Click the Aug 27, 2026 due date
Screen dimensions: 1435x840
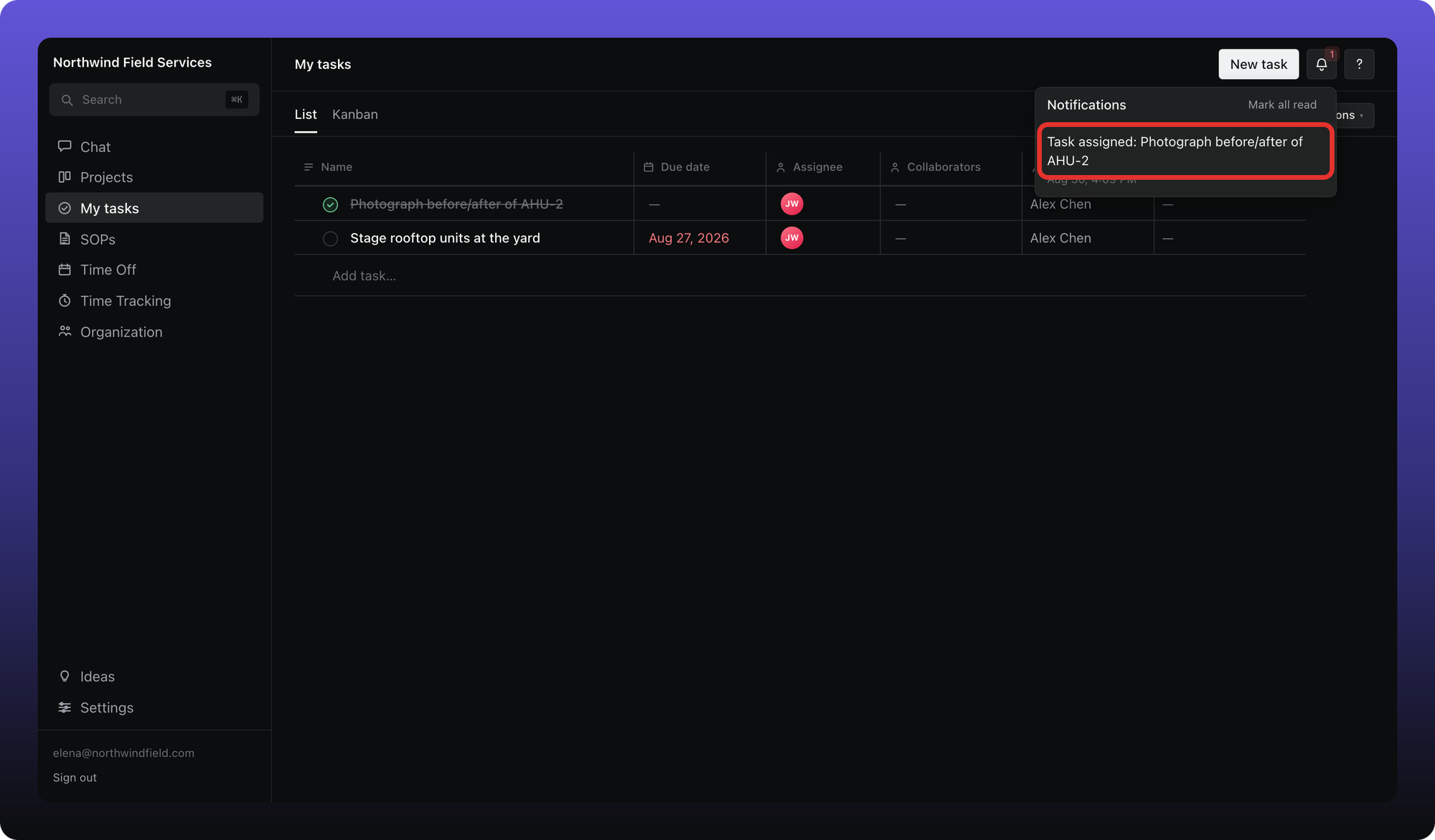(689, 238)
